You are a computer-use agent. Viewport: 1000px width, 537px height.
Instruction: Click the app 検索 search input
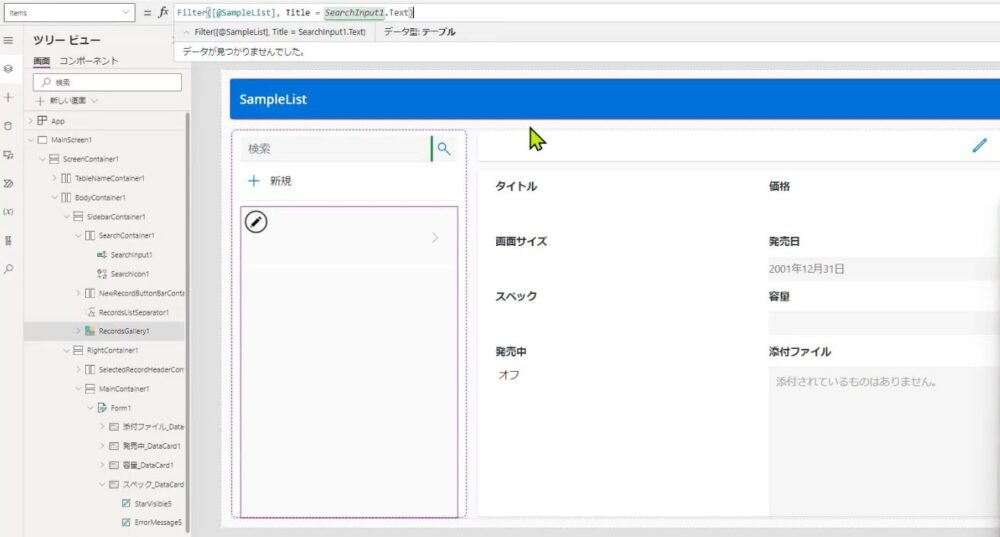[336, 149]
